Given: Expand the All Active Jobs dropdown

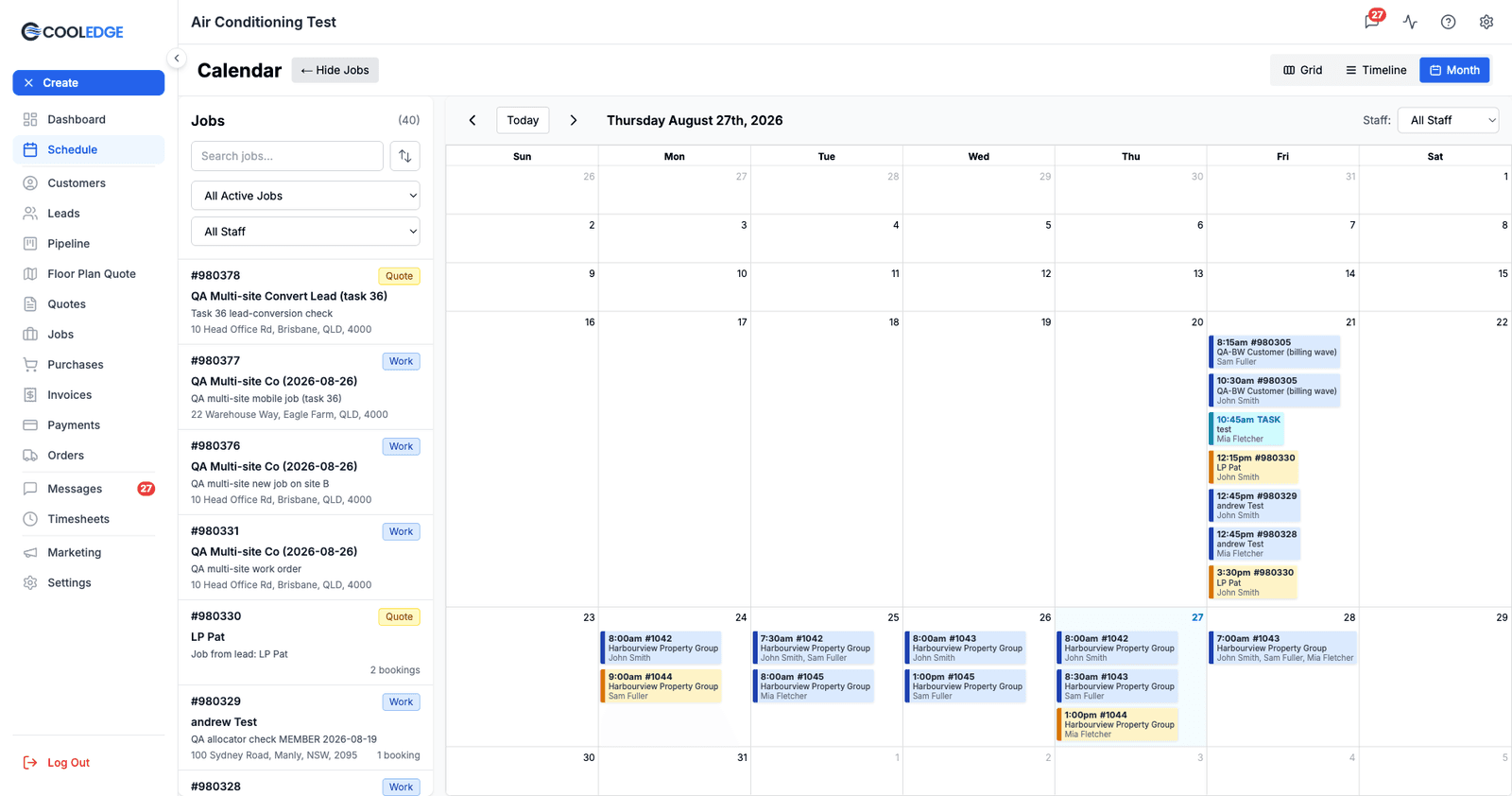Looking at the screenshot, I should (x=305, y=196).
